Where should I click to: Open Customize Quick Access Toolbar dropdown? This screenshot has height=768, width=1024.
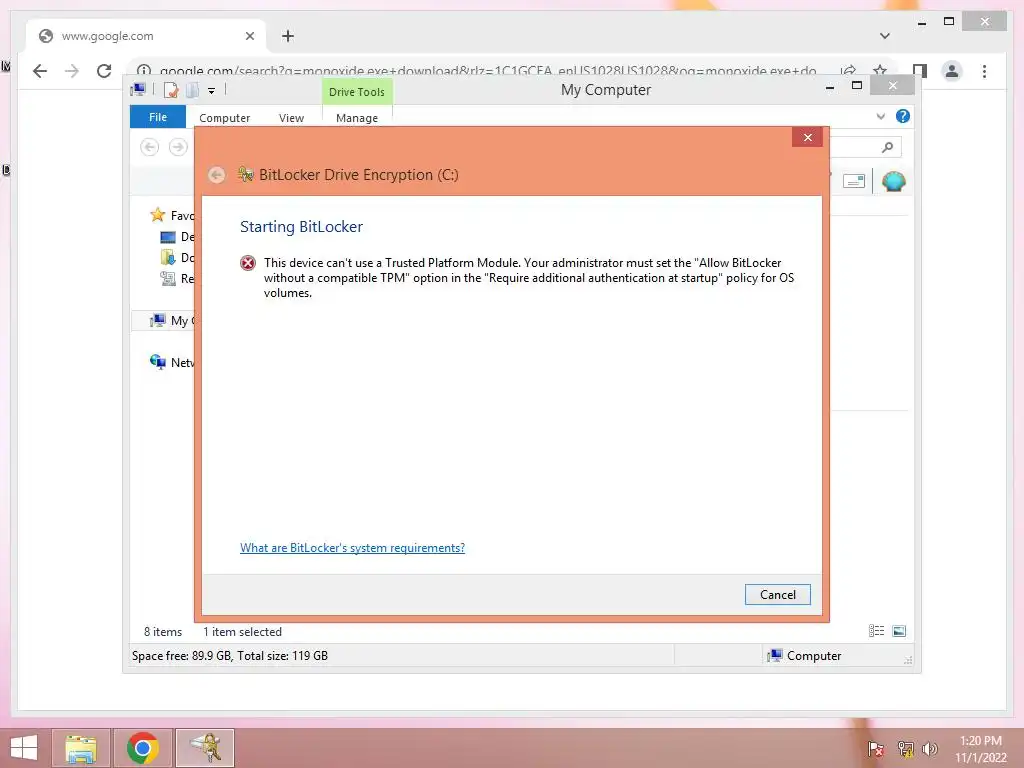[x=212, y=91]
